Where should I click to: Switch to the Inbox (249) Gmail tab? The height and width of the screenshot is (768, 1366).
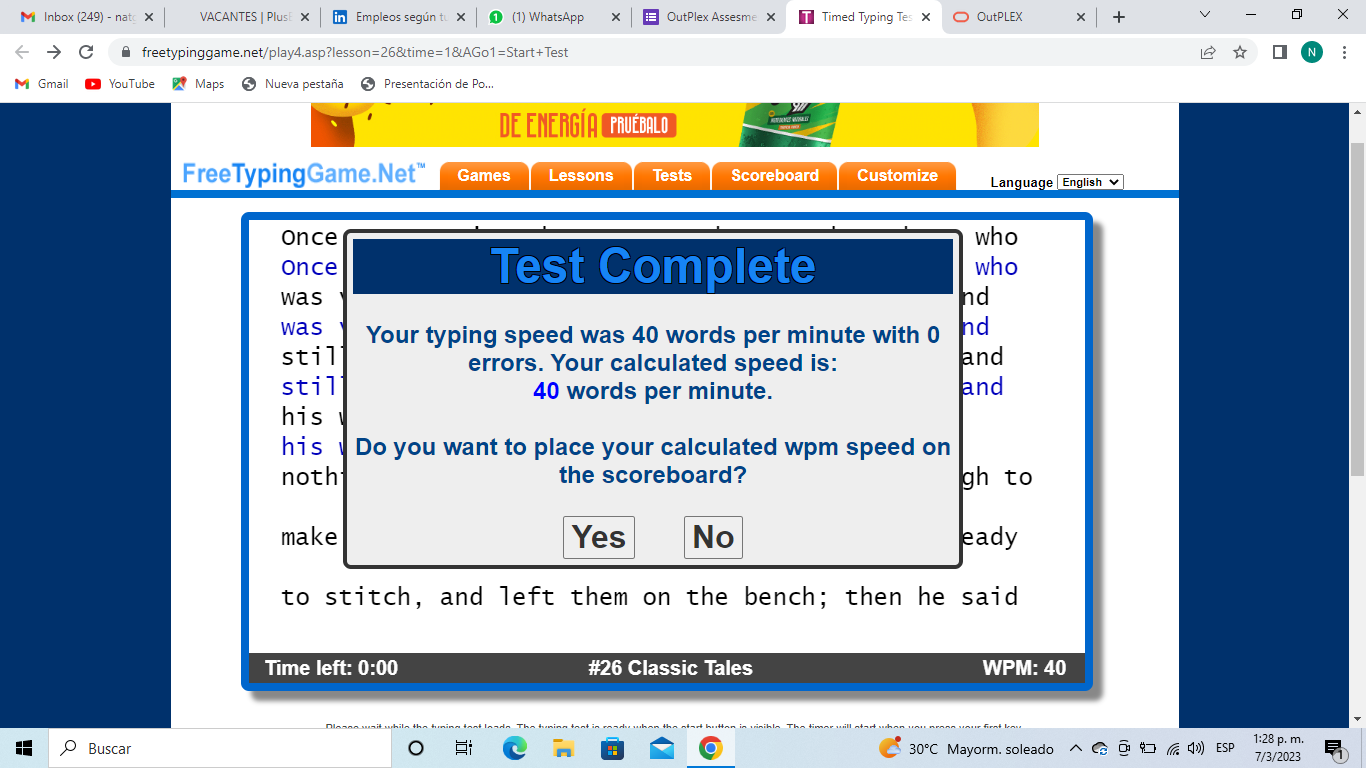pos(88,17)
